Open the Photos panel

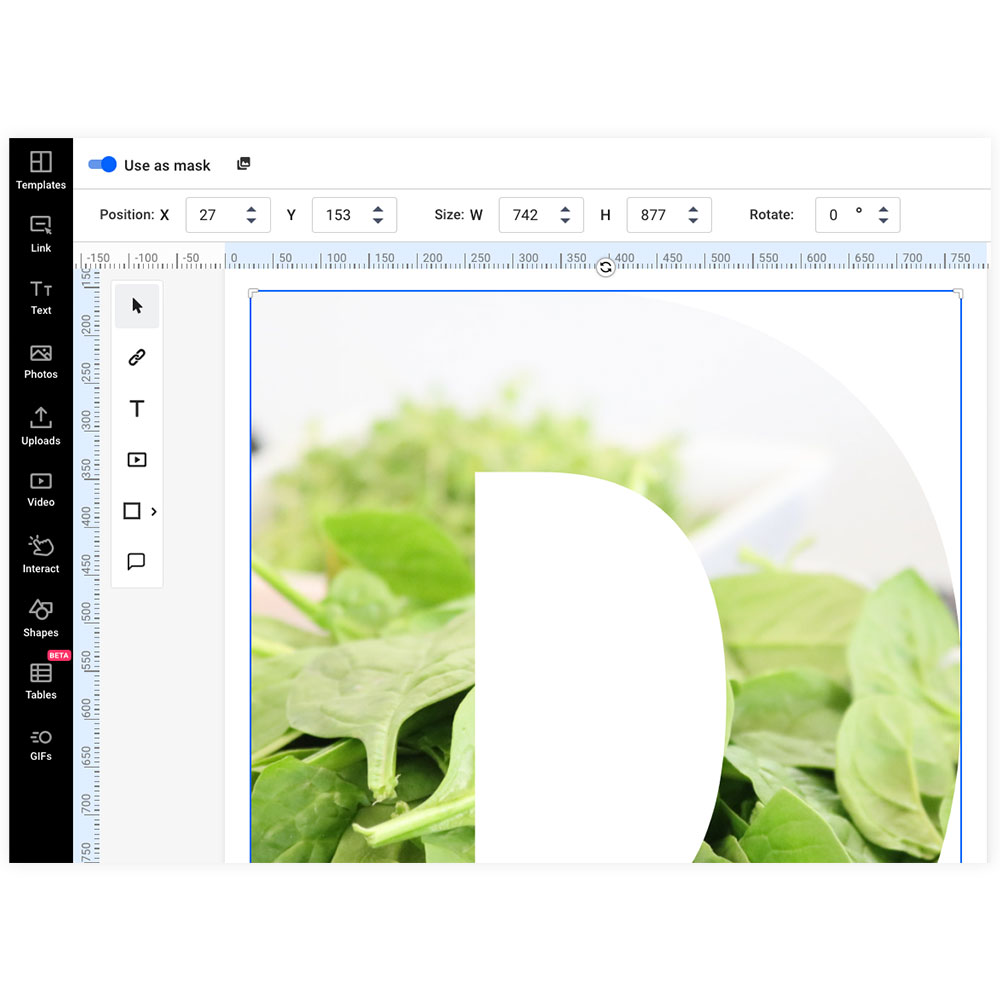click(x=40, y=360)
